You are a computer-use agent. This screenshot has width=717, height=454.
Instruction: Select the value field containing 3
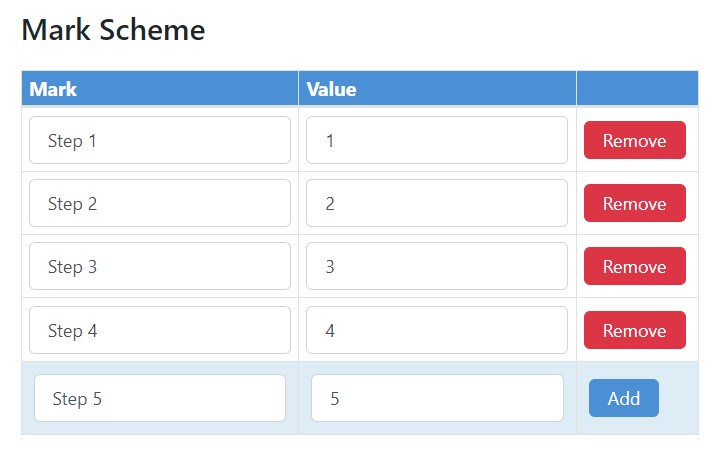(437, 266)
